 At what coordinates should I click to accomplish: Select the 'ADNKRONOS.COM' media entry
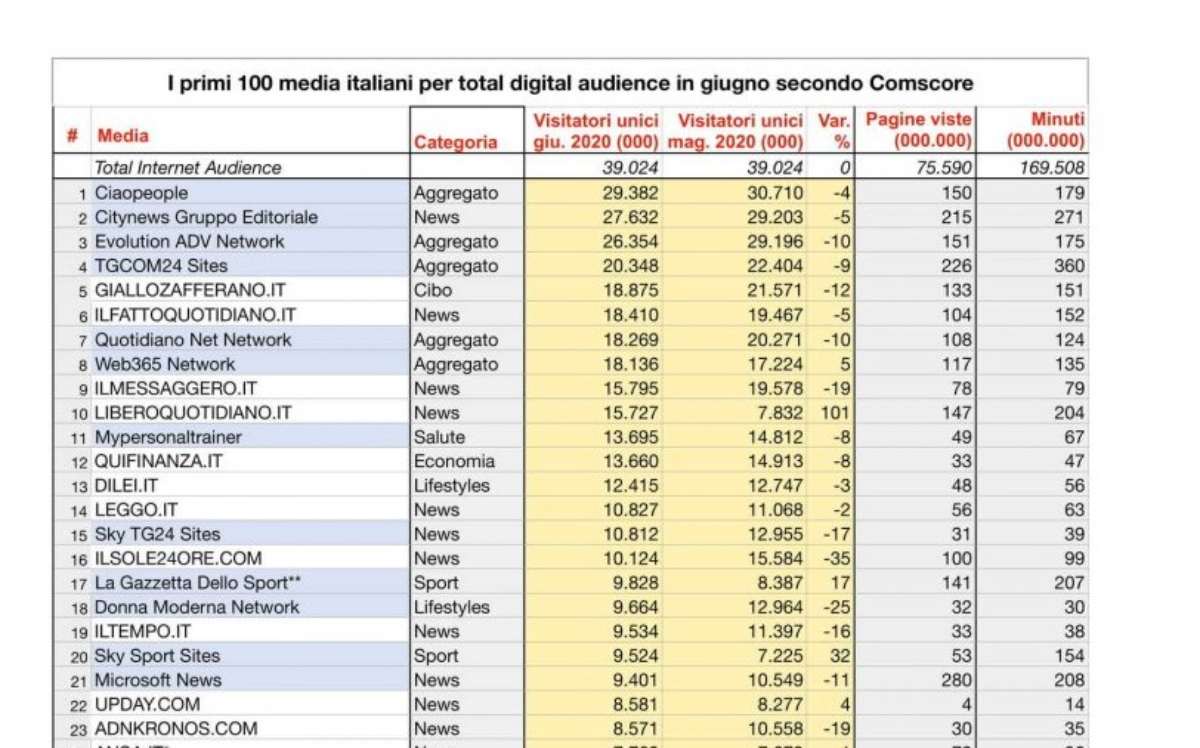pos(176,729)
